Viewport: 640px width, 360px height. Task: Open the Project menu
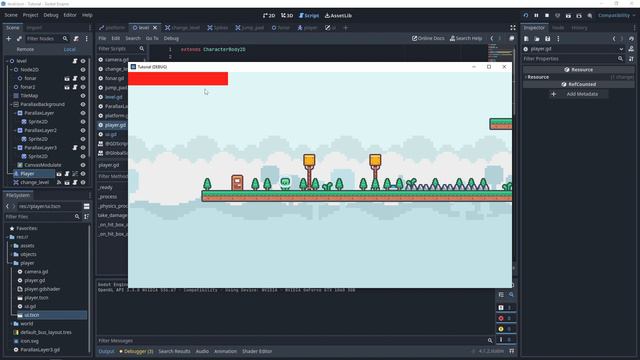coord(30,15)
